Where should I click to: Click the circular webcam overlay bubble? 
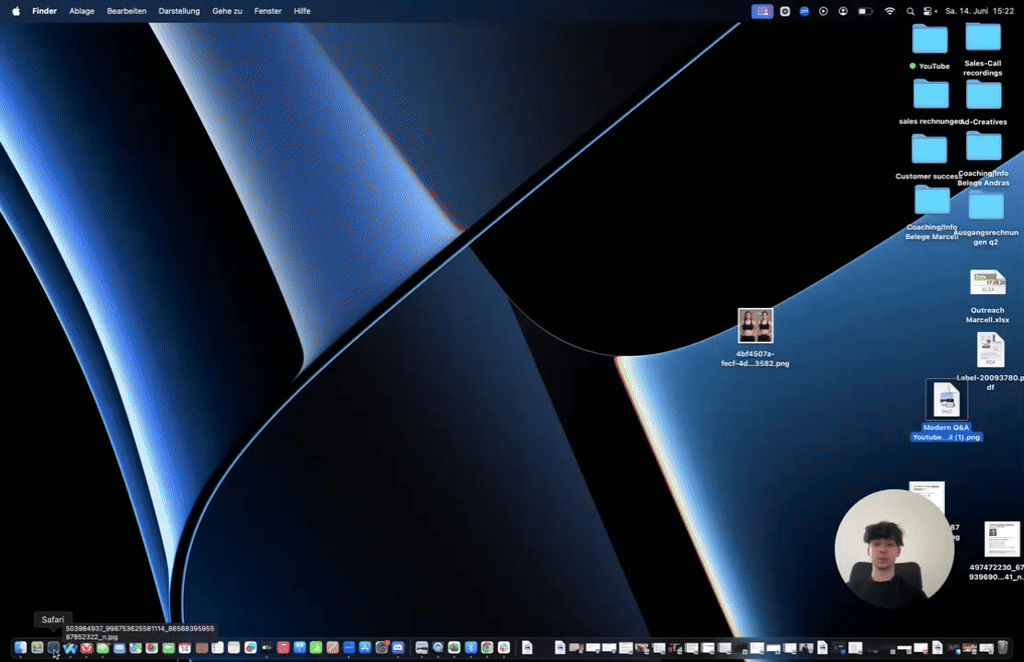894,548
